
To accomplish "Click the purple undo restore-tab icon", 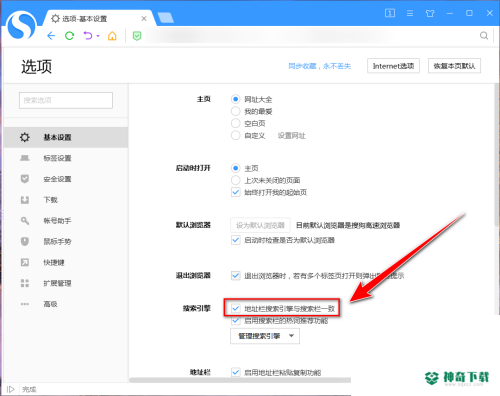I will tap(88, 36).
